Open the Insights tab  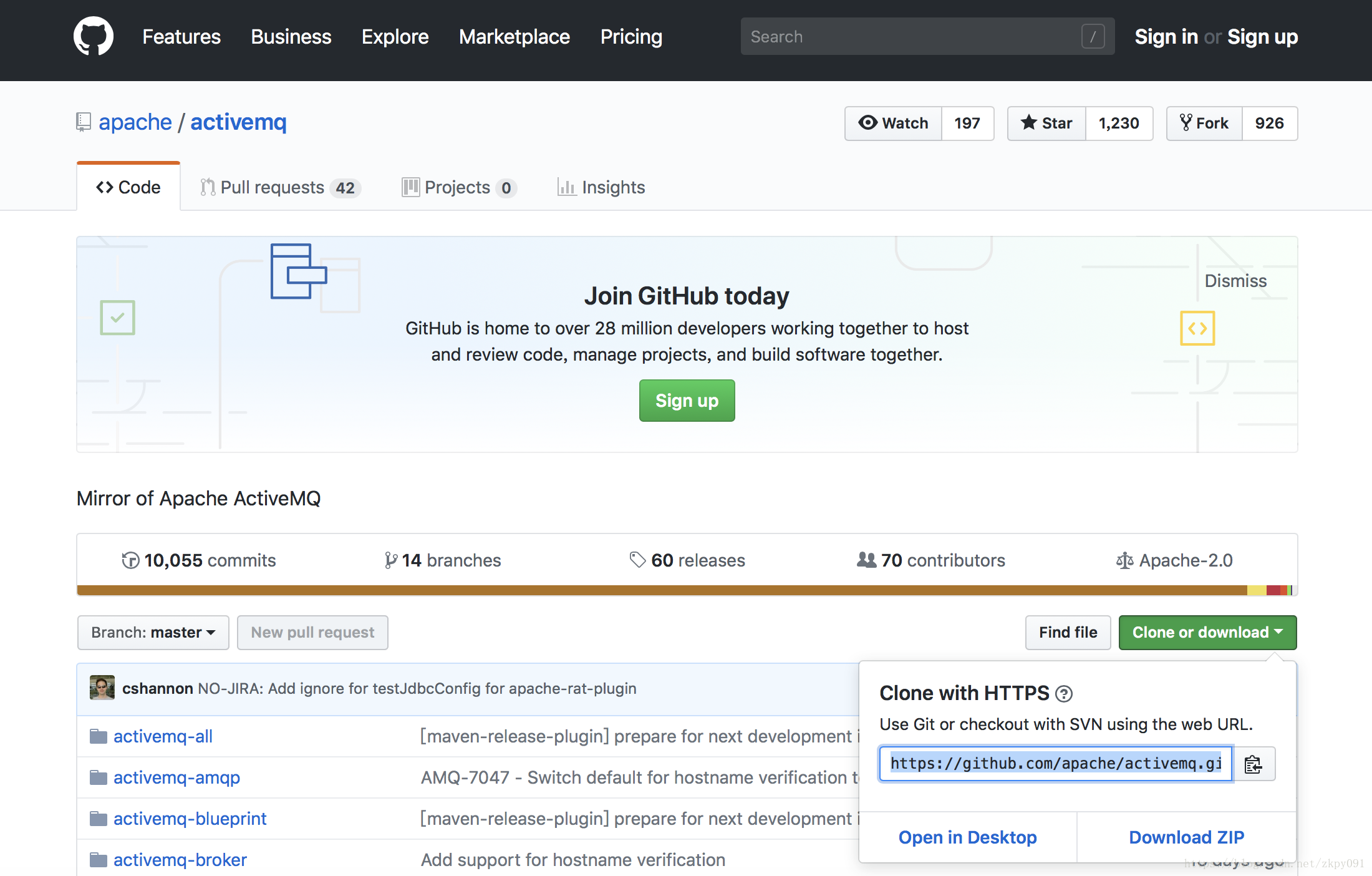[x=601, y=187]
